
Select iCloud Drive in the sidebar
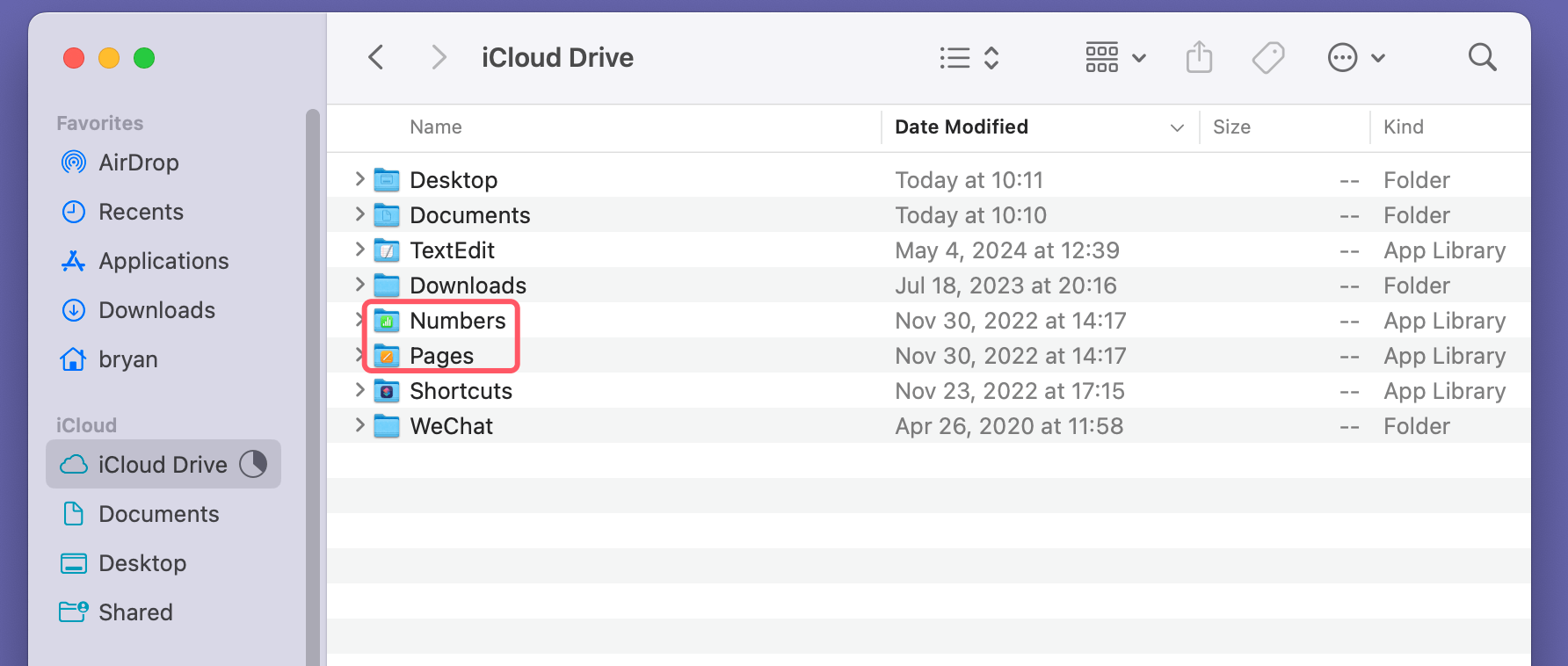(x=163, y=464)
